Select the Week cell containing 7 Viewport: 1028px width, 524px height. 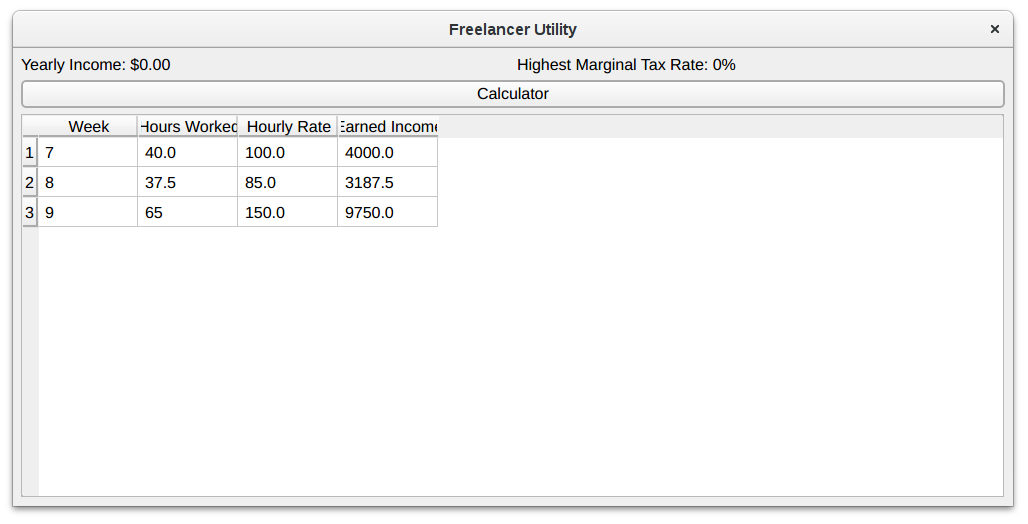click(x=88, y=153)
